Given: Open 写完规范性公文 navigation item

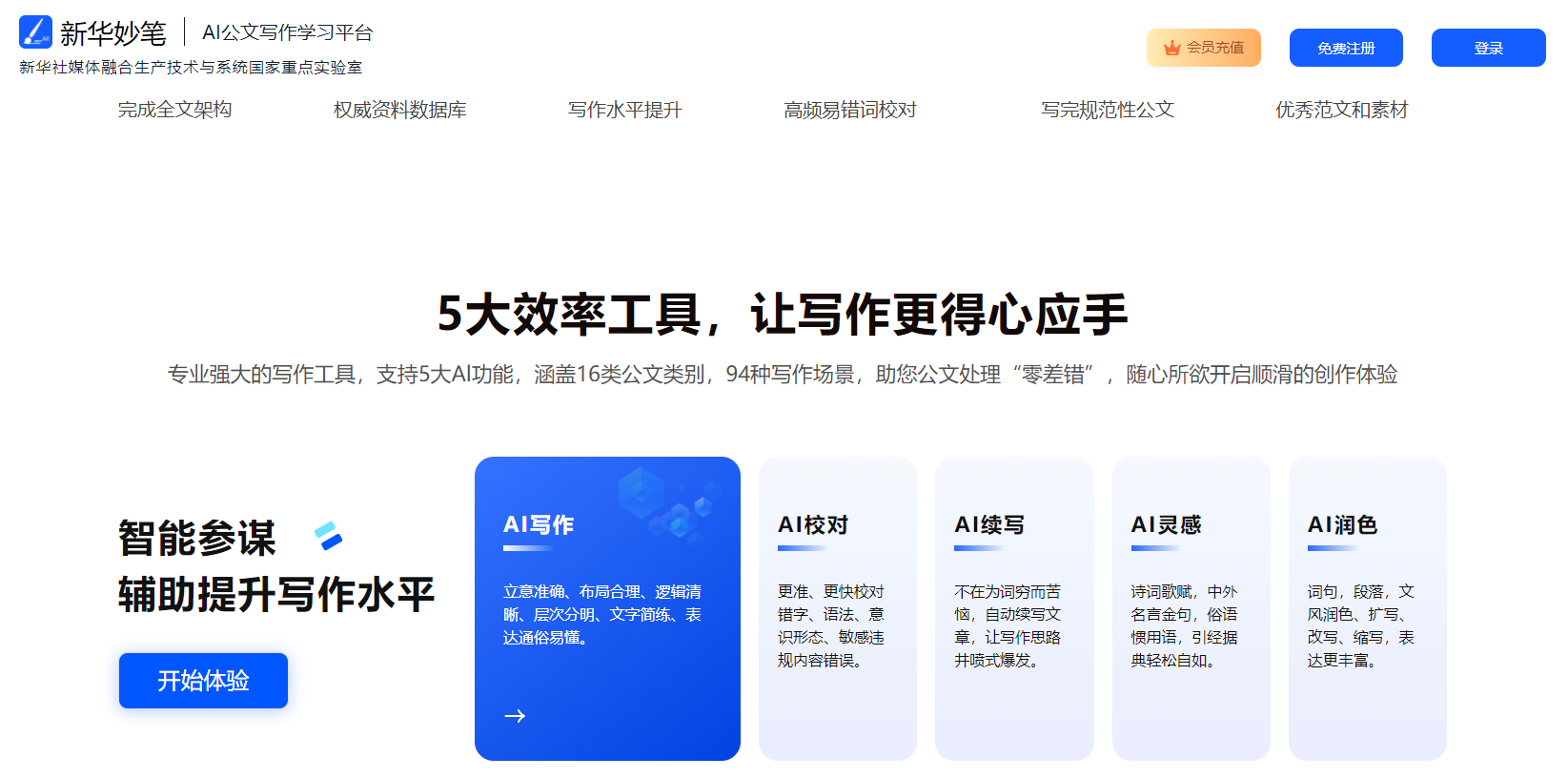Looking at the screenshot, I should [x=1107, y=110].
